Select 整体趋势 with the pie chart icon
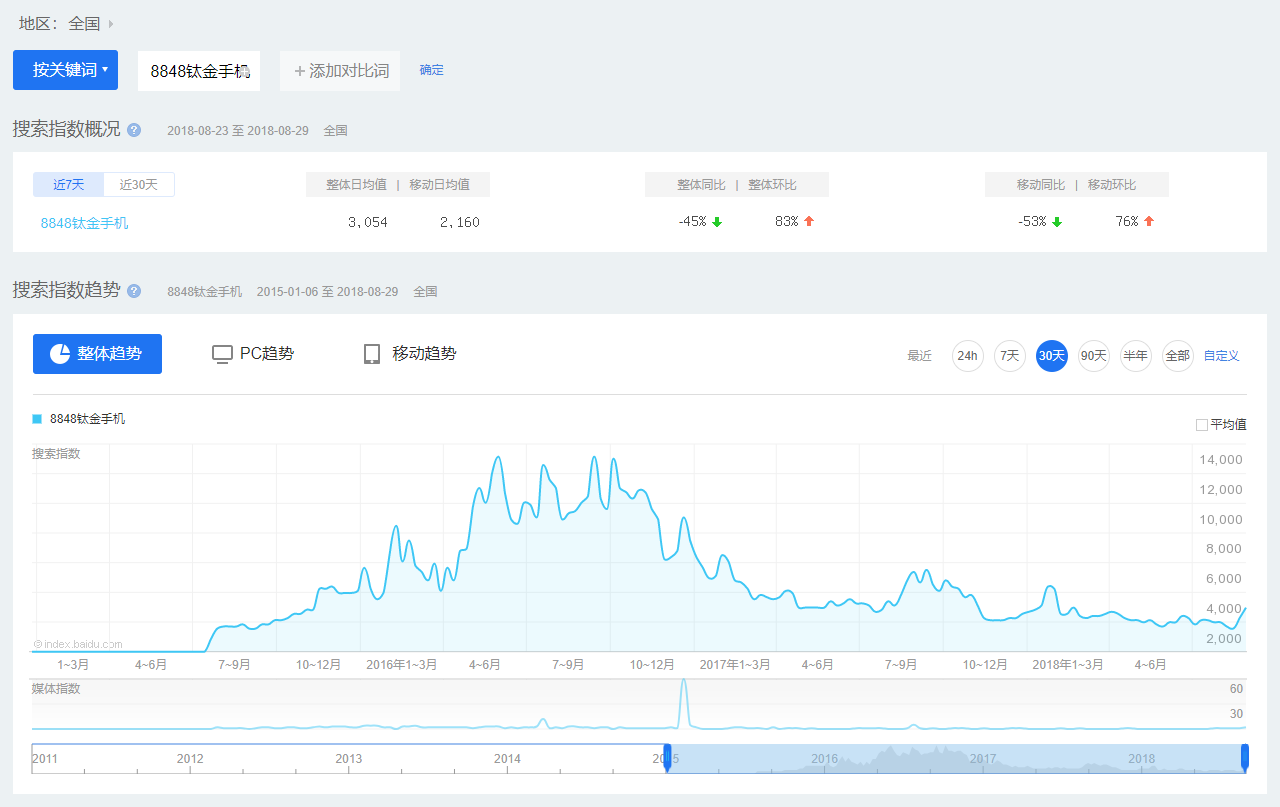 60,353
